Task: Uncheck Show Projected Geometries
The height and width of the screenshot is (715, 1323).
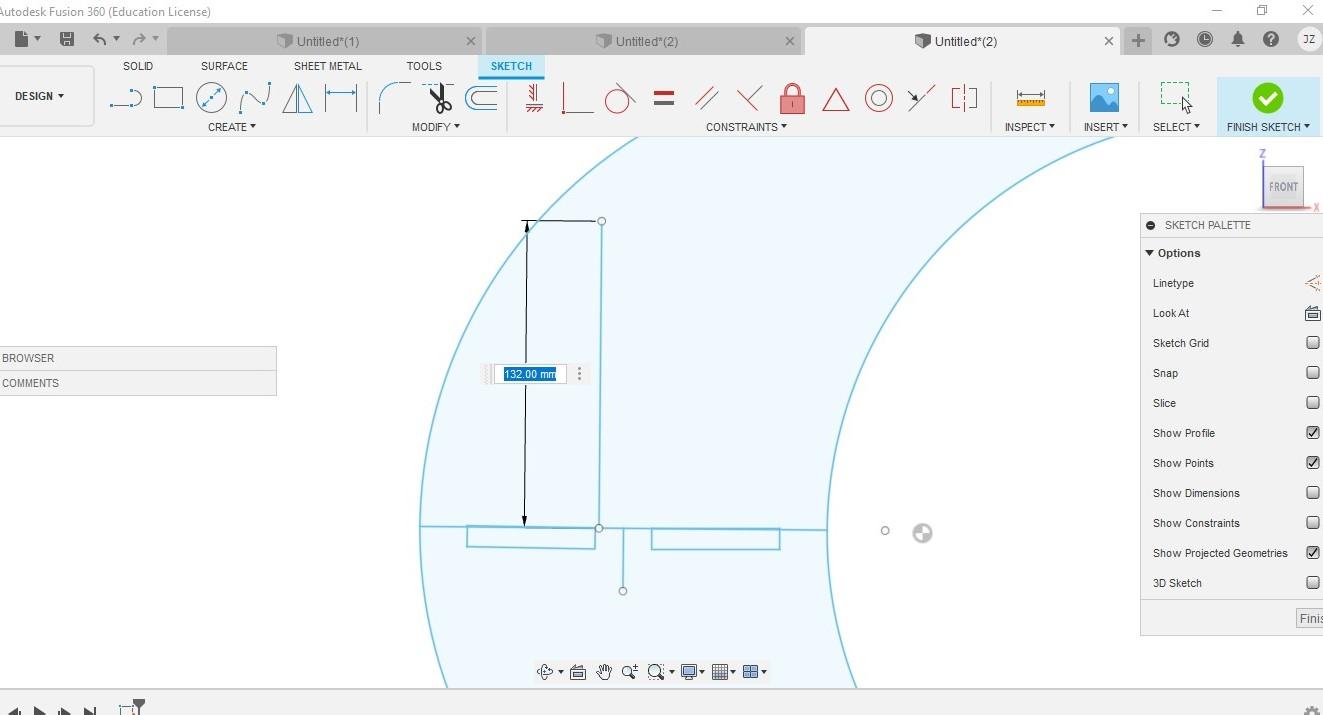Action: (x=1312, y=553)
